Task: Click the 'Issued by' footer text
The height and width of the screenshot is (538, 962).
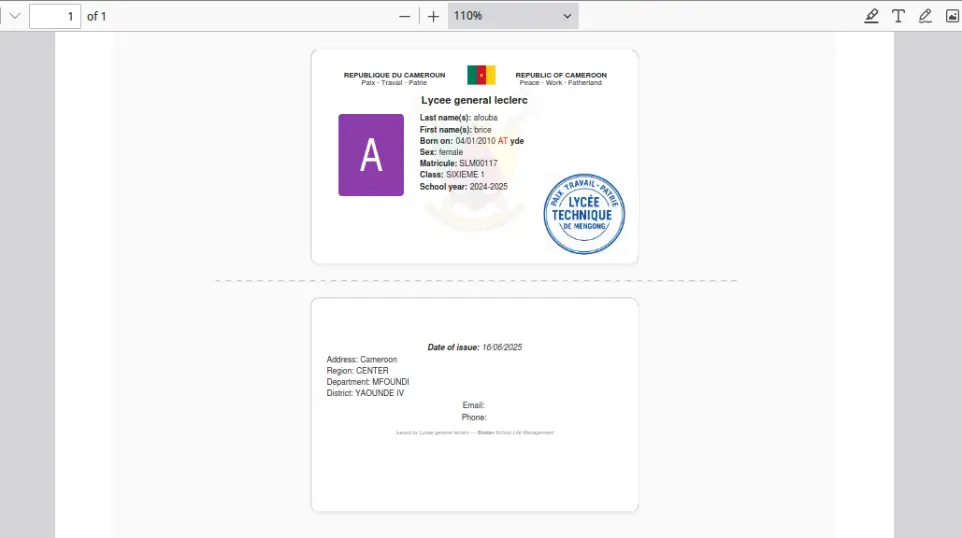Action: click(474, 432)
